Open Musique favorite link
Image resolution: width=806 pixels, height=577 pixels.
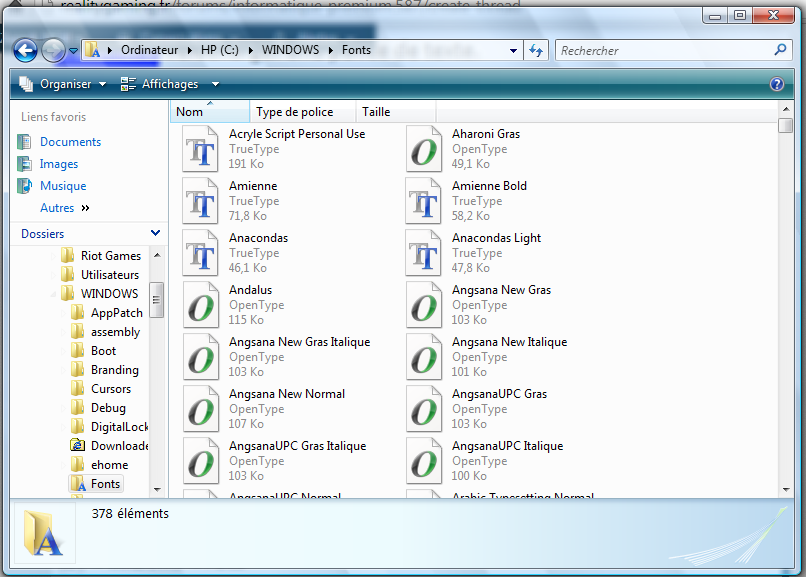[63, 186]
